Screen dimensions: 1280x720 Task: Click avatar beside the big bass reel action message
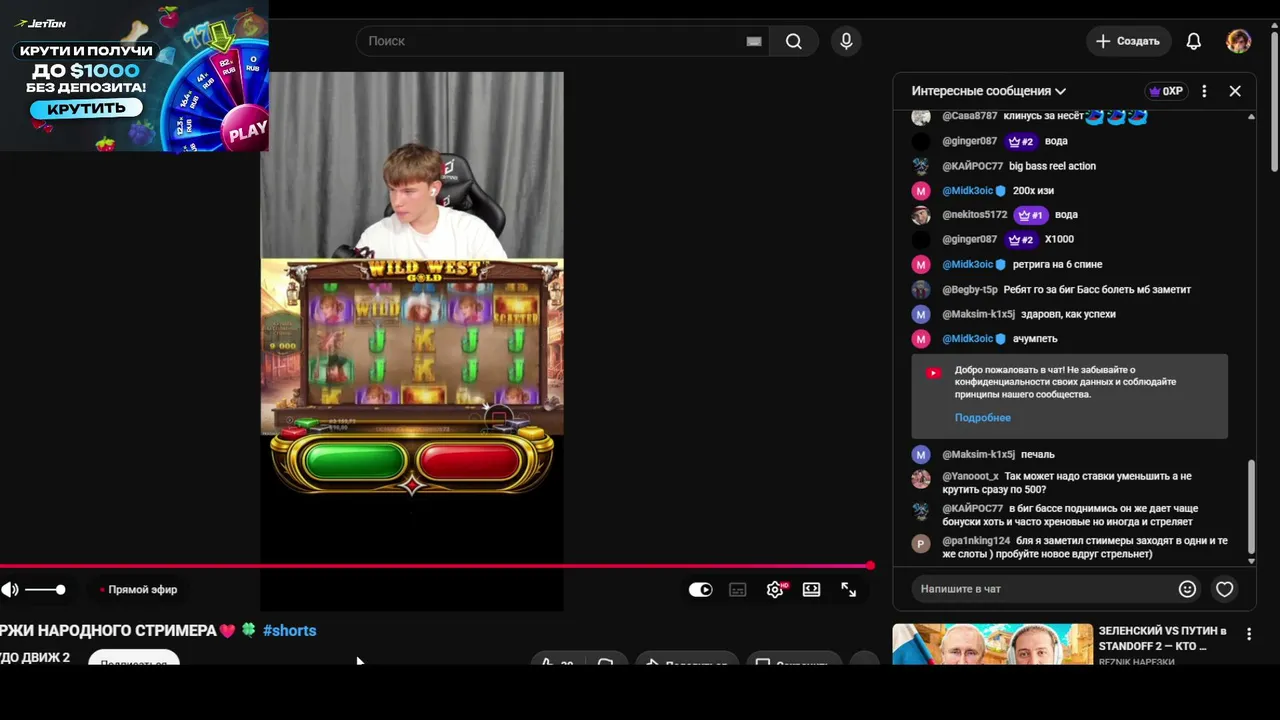(x=921, y=166)
